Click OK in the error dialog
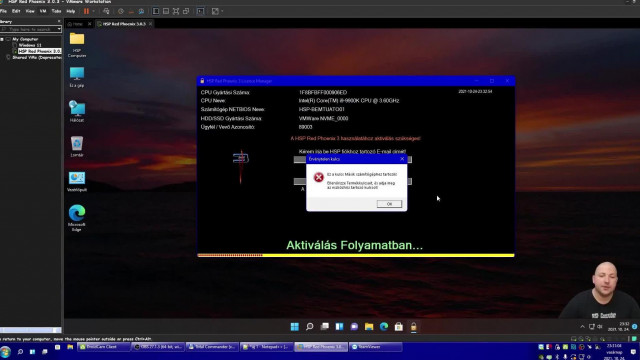Viewport: 640px width, 360px height. (389, 204)
